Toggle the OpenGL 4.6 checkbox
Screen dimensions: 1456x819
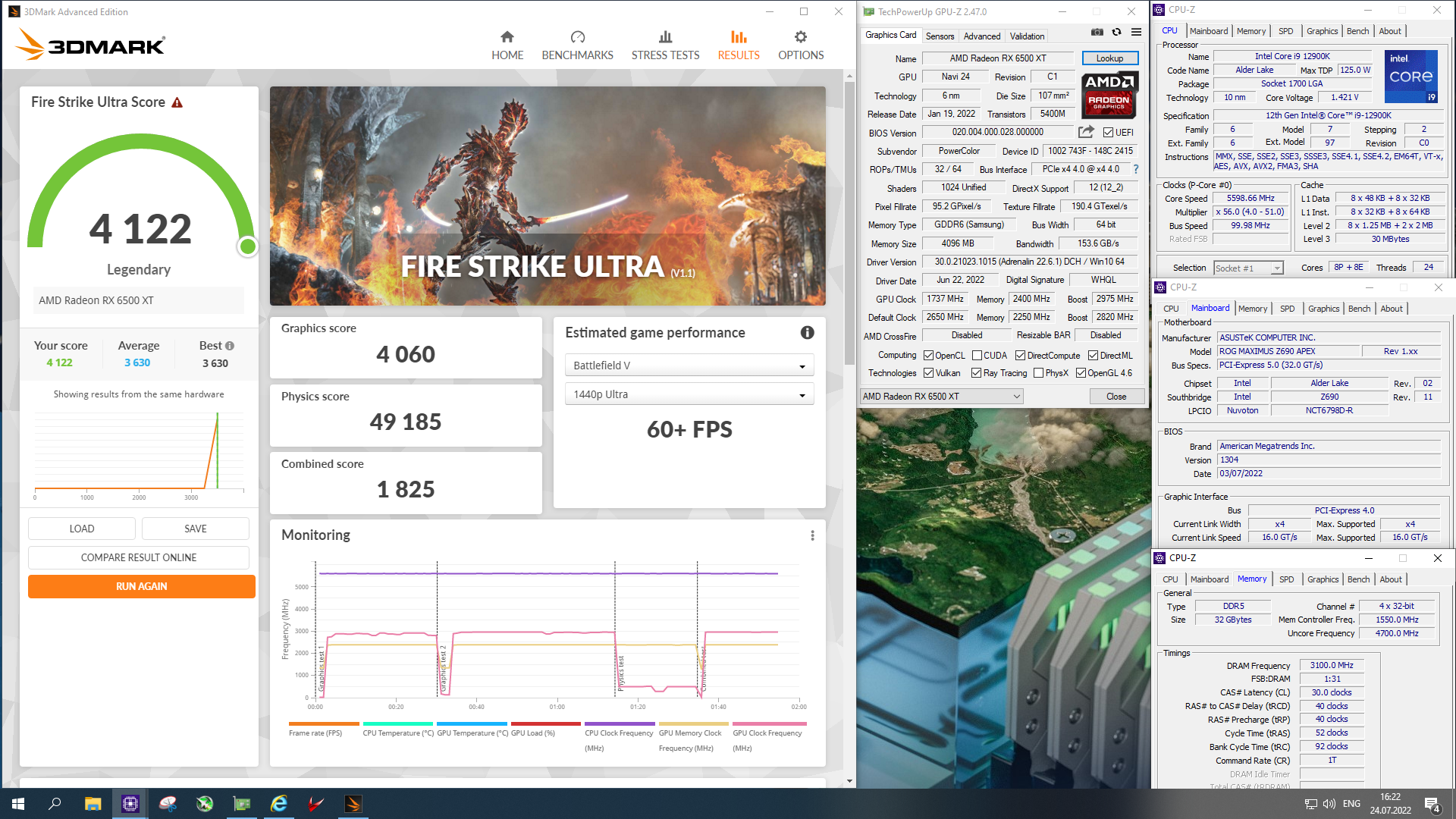tap(1081, 373)
